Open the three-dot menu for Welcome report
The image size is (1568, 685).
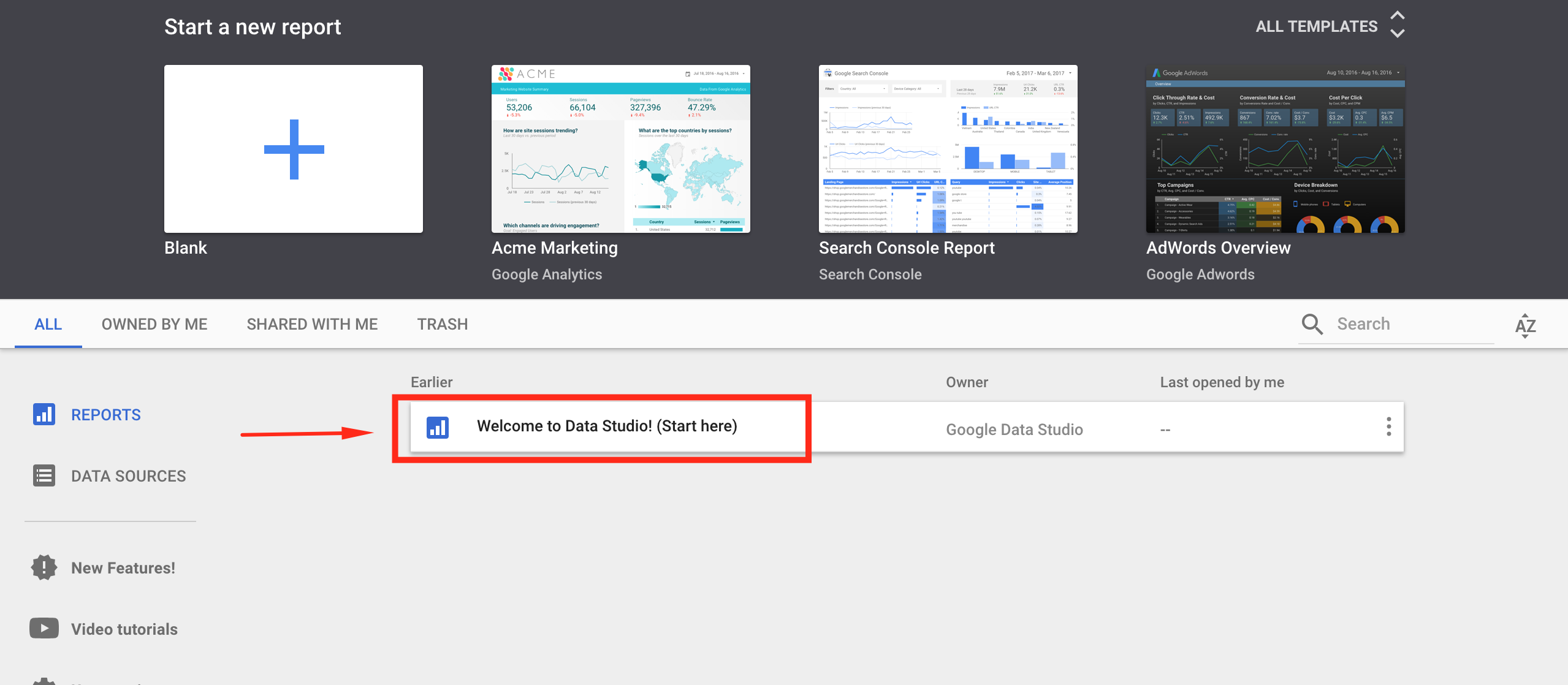pyautogui.click(x=1388, y=426)
